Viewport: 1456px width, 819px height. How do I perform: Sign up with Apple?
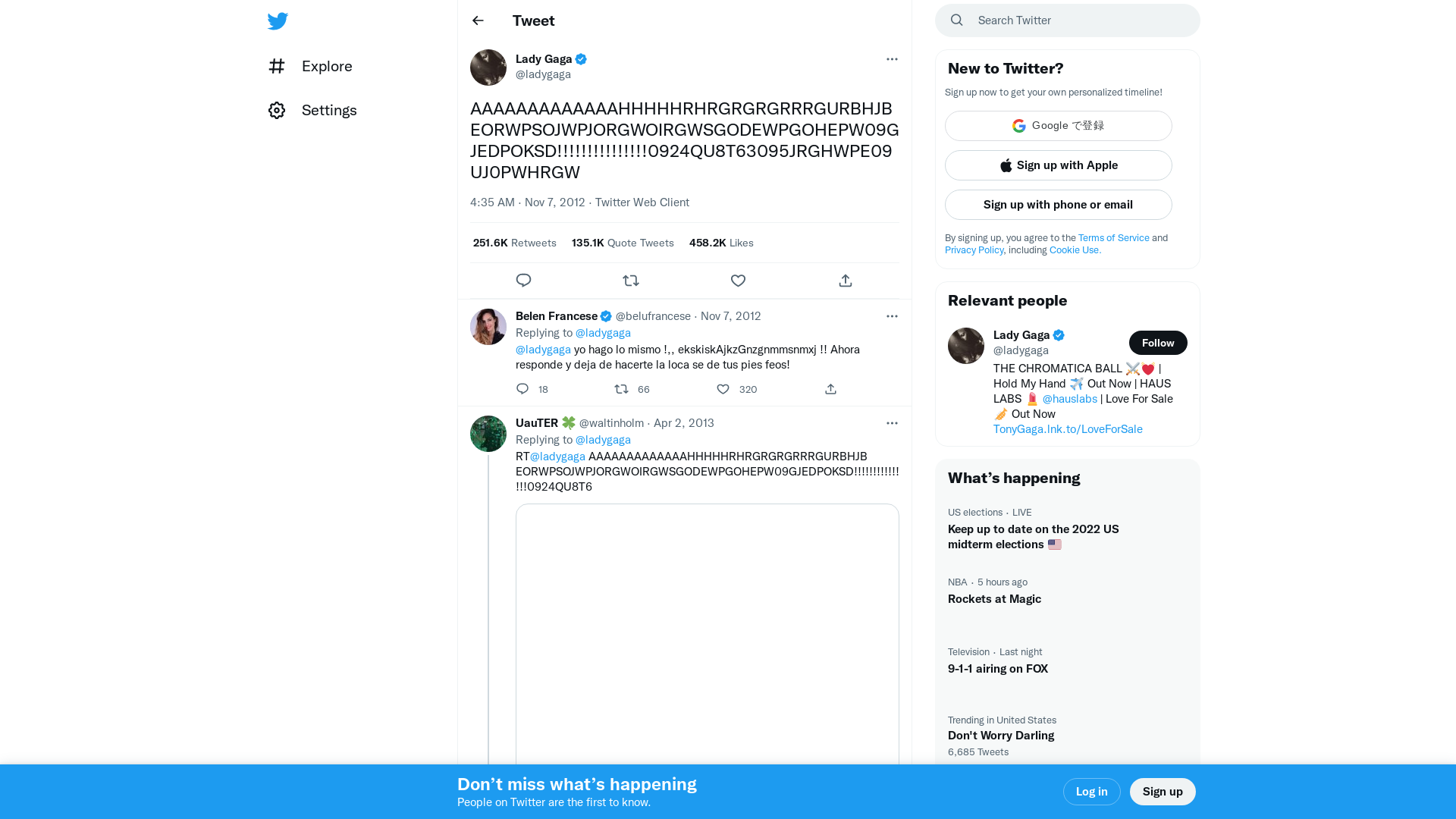1058,165
